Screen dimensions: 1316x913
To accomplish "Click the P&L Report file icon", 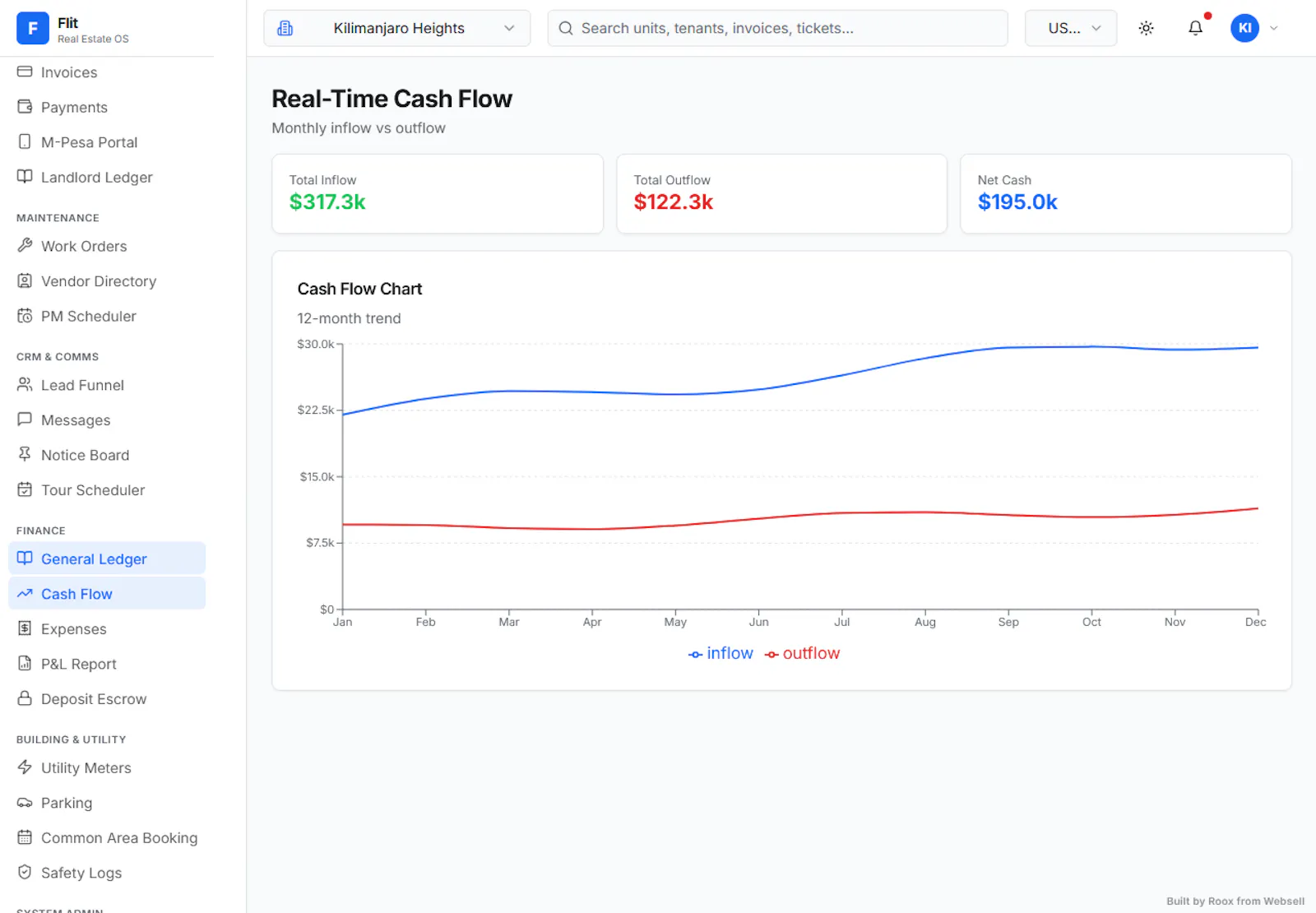I will click(25, 663).
